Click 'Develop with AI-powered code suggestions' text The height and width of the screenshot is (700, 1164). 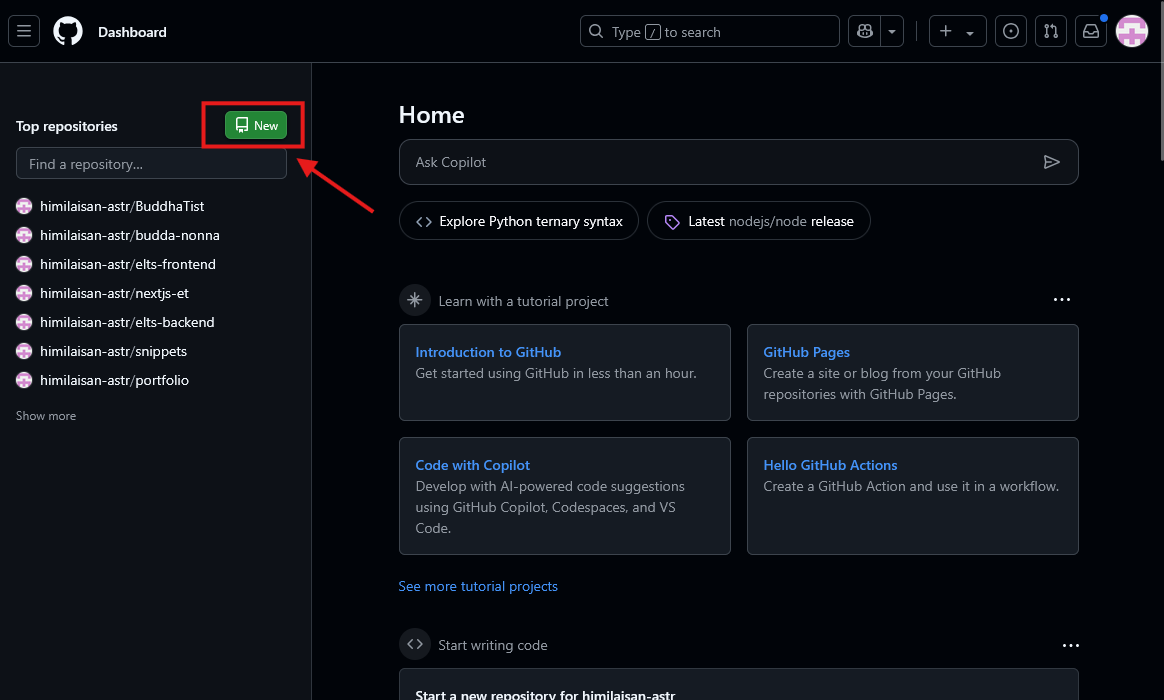coord(550,507)
